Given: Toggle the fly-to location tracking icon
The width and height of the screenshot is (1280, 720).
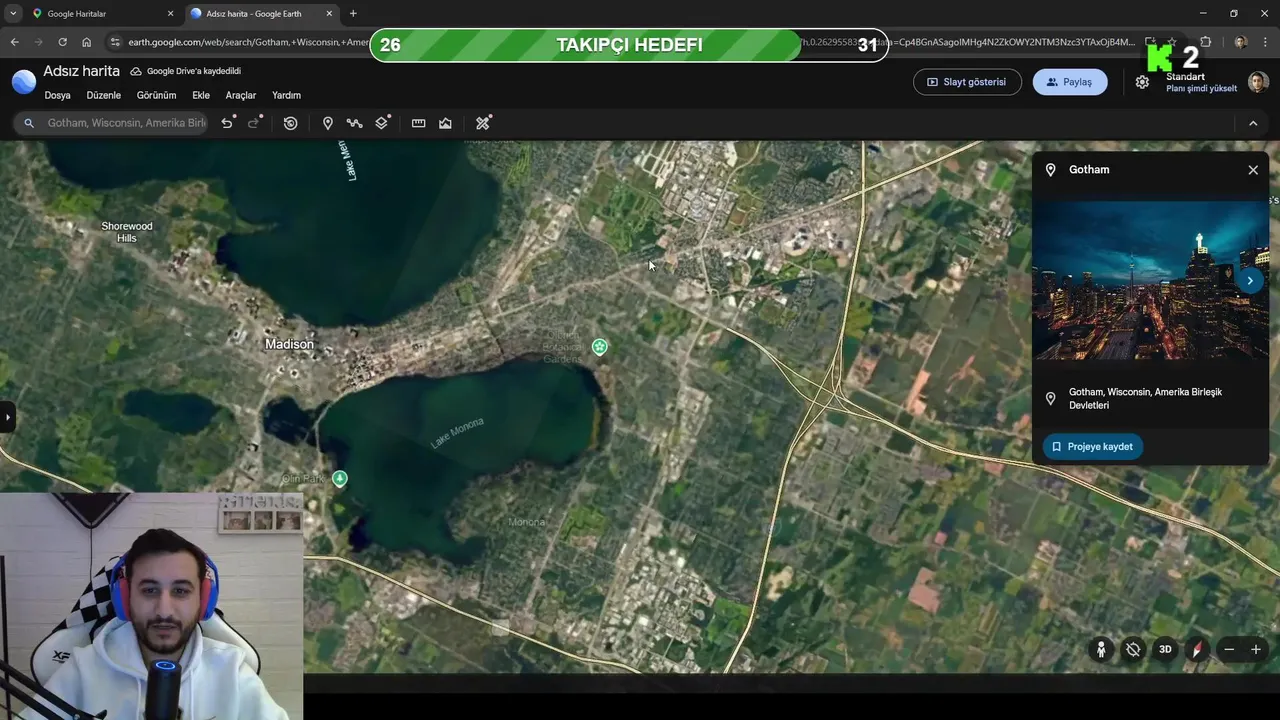Looking at the screenshot, I should pos(1133,649).
